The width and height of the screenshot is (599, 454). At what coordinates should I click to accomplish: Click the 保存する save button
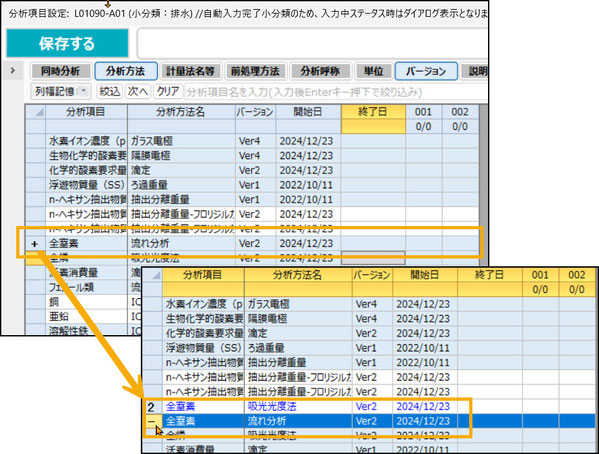[x=67, y=43]
